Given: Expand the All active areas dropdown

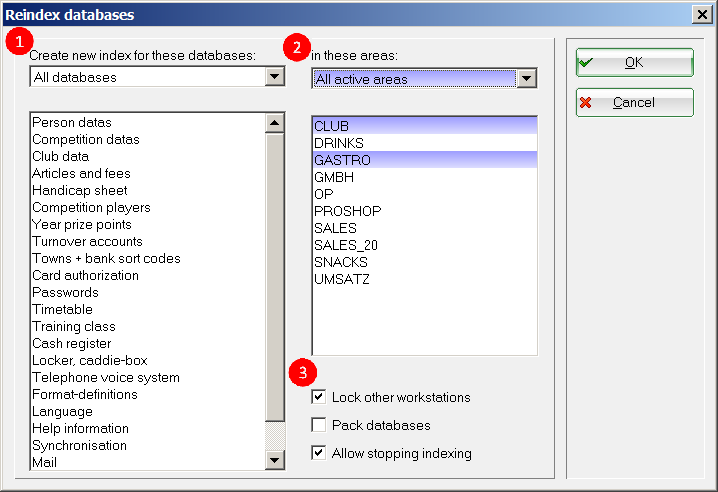Looking at the screenshot, I should pyautogui.click(x=527, y=79).
